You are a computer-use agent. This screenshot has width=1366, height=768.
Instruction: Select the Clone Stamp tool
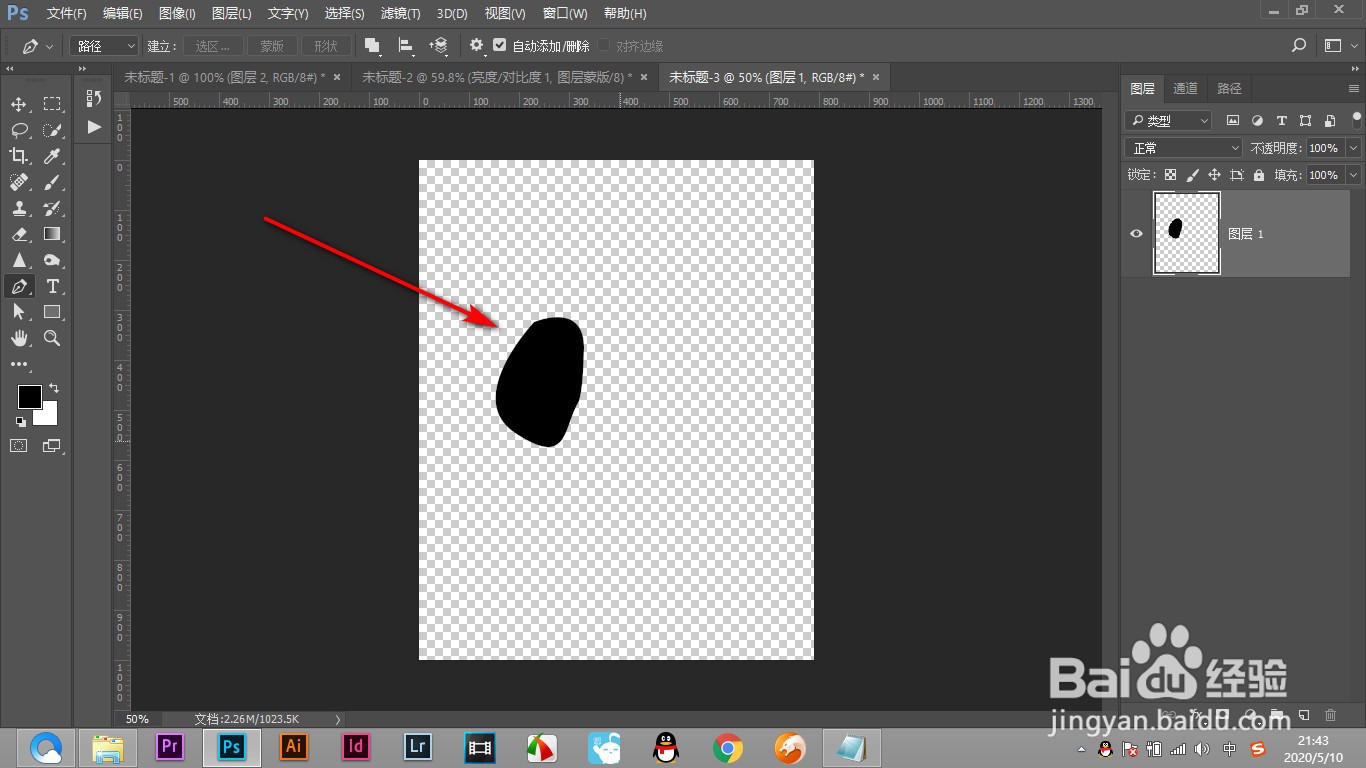click(18, 208)
